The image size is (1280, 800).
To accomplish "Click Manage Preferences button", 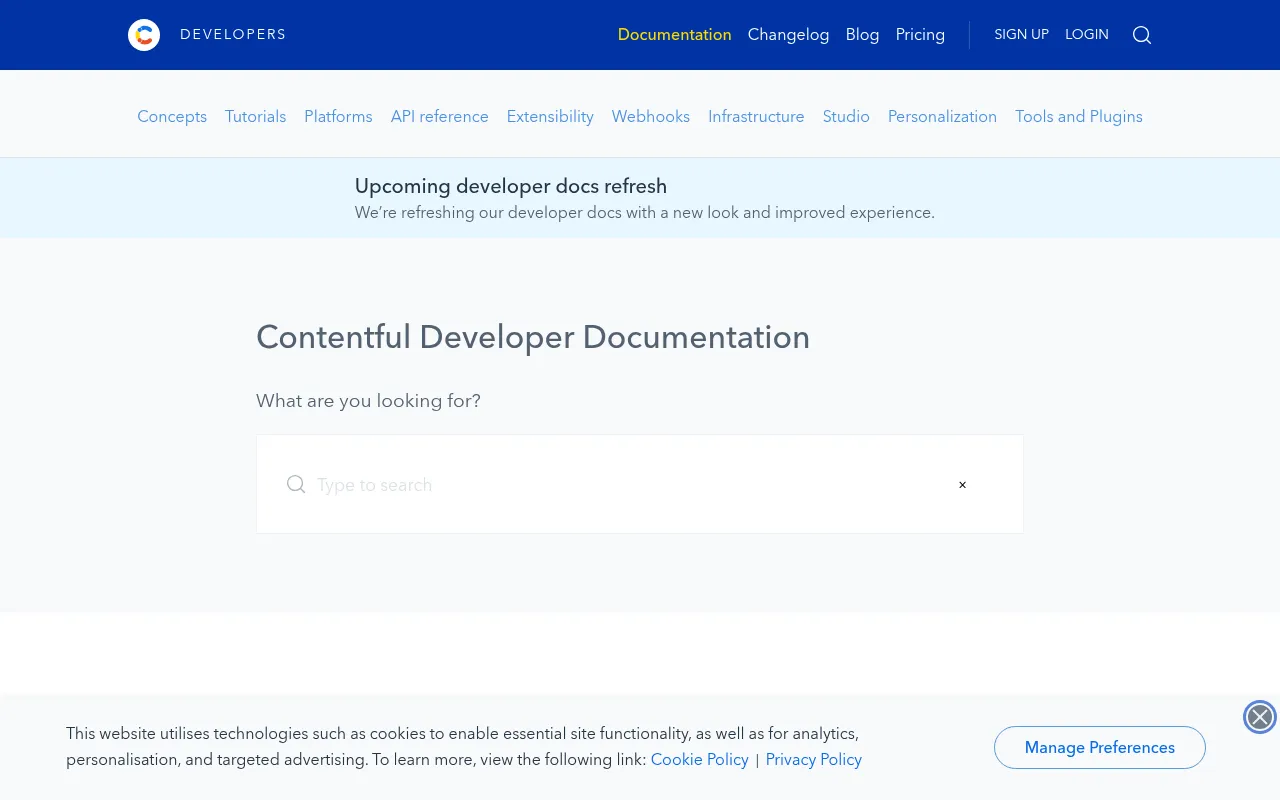I will pyautogui.click(x=1100, y=748).
